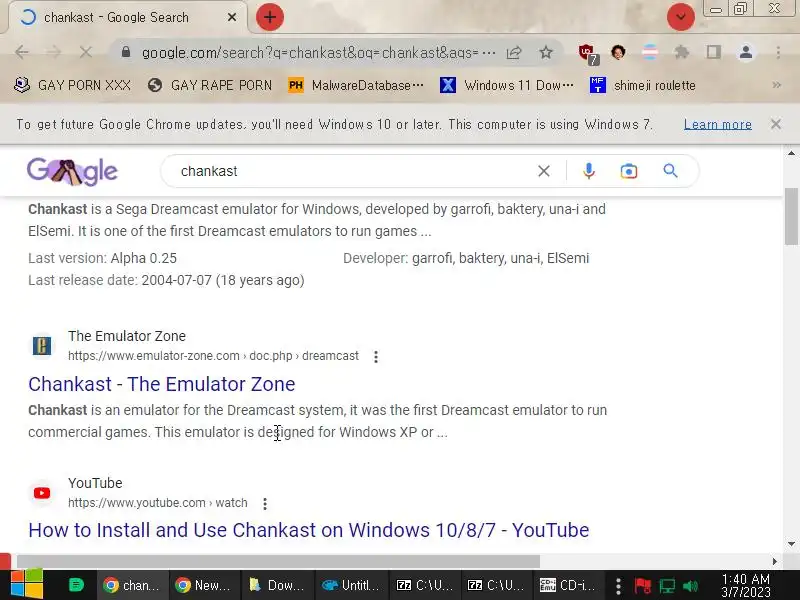Click the Last release date 2004-07-07 text
Screen dimensions: 800x600
pyautogui.click(x=166, y=281)
